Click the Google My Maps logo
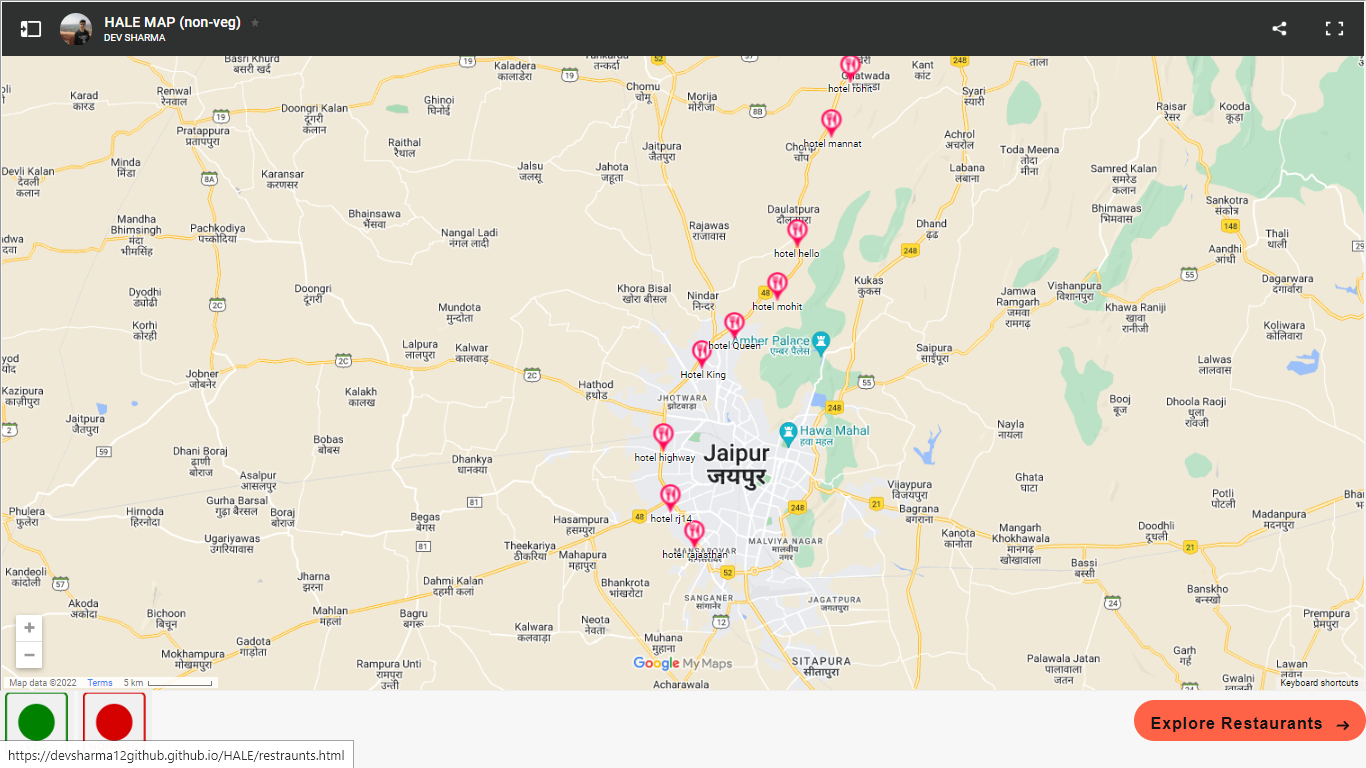The height and width of the screenshot is (768, 1366). pos(683,663)
